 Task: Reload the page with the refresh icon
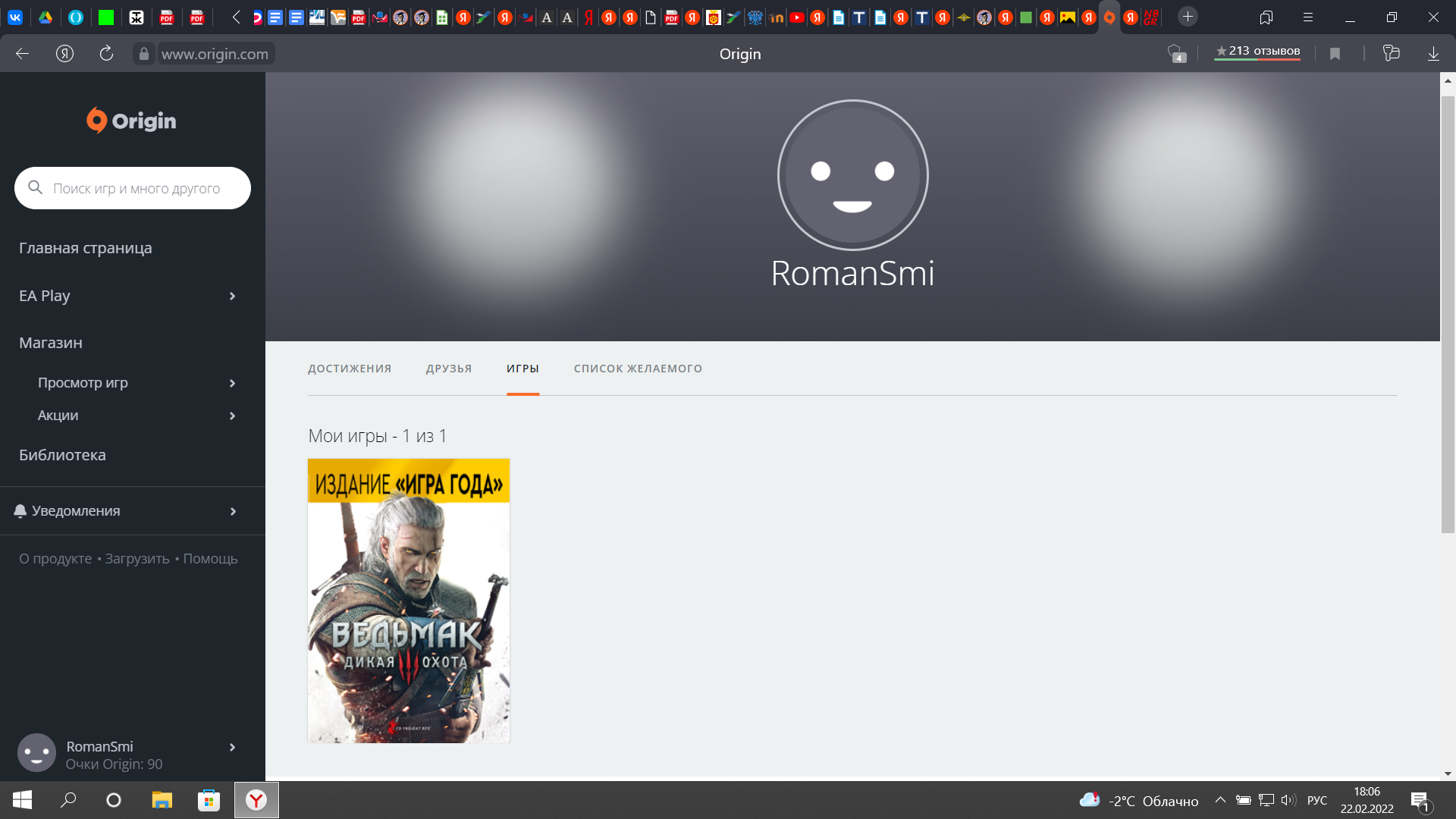tap(106, 53)
